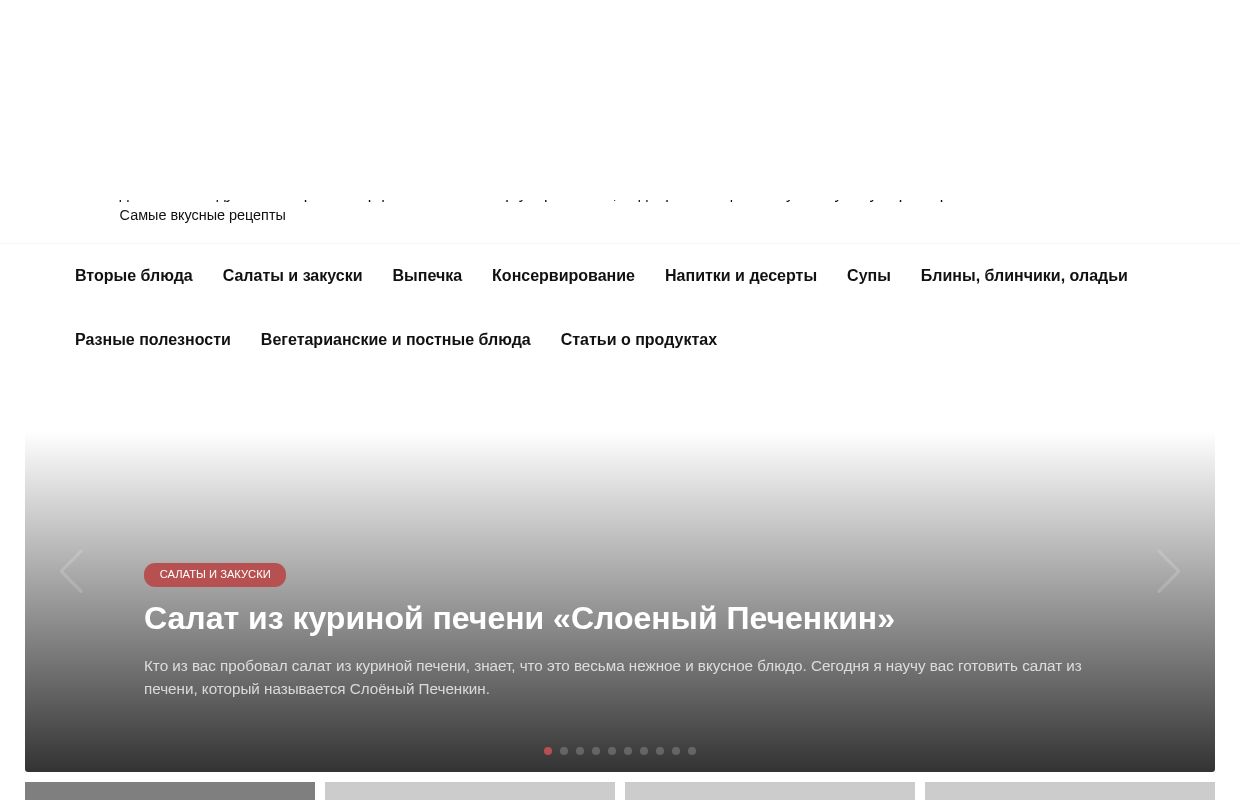This screenshot has width=1240, height=800.
Task: Click the Самые вкусные рецепты tagline
Action: 202,215
